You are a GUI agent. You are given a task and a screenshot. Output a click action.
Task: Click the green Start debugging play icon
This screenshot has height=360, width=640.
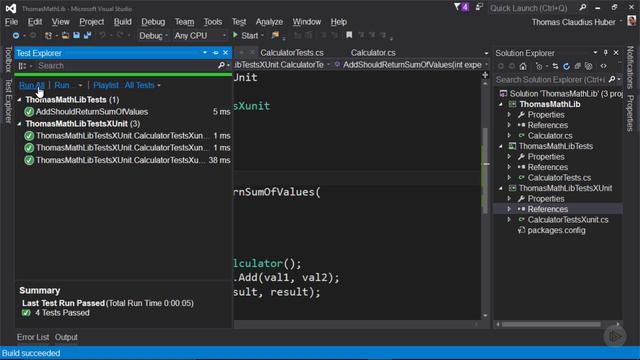(236, 35)
